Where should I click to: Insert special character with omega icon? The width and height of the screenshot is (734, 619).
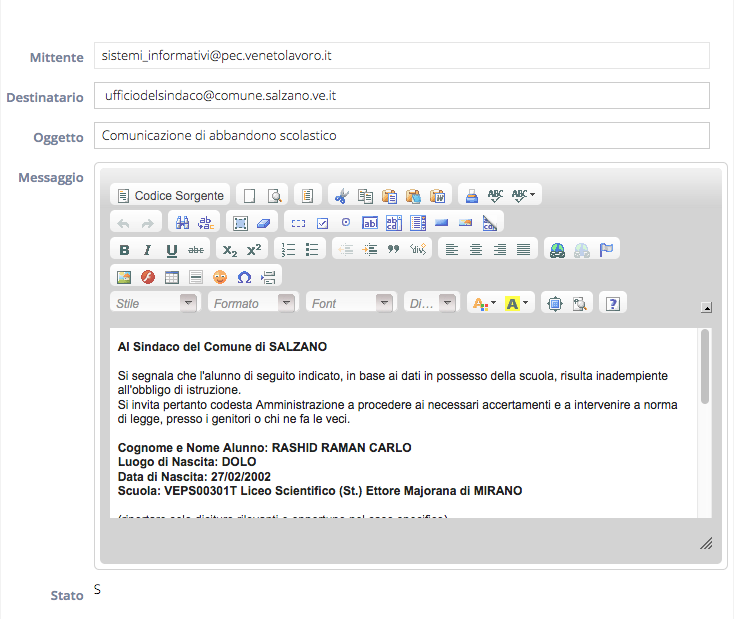[243, 277]
